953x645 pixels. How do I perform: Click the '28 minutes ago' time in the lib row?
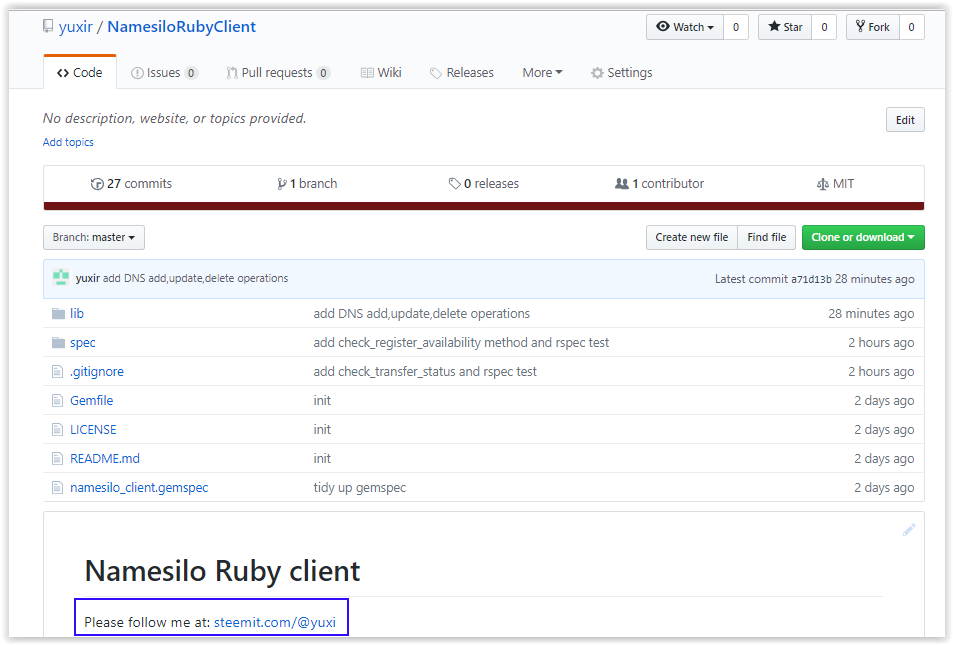click(x=871, y=314)
